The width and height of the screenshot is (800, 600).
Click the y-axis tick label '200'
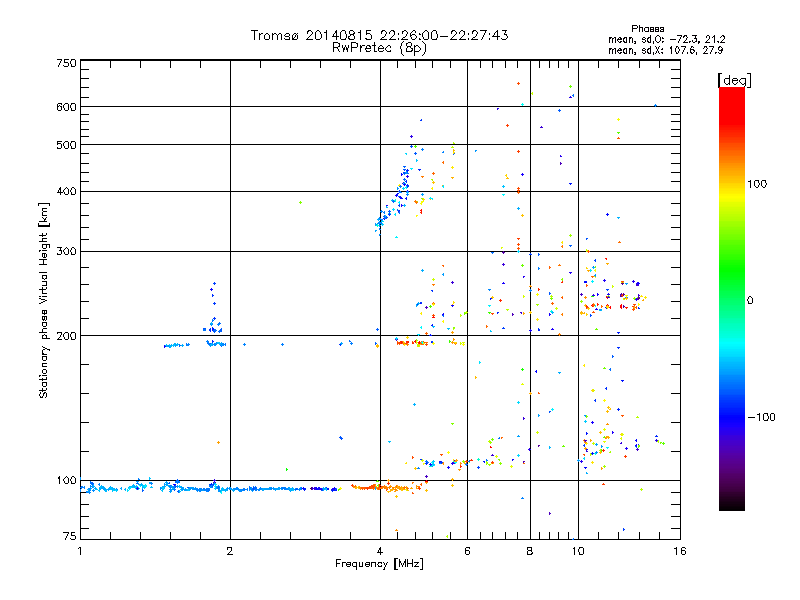(x=66, y=336)
